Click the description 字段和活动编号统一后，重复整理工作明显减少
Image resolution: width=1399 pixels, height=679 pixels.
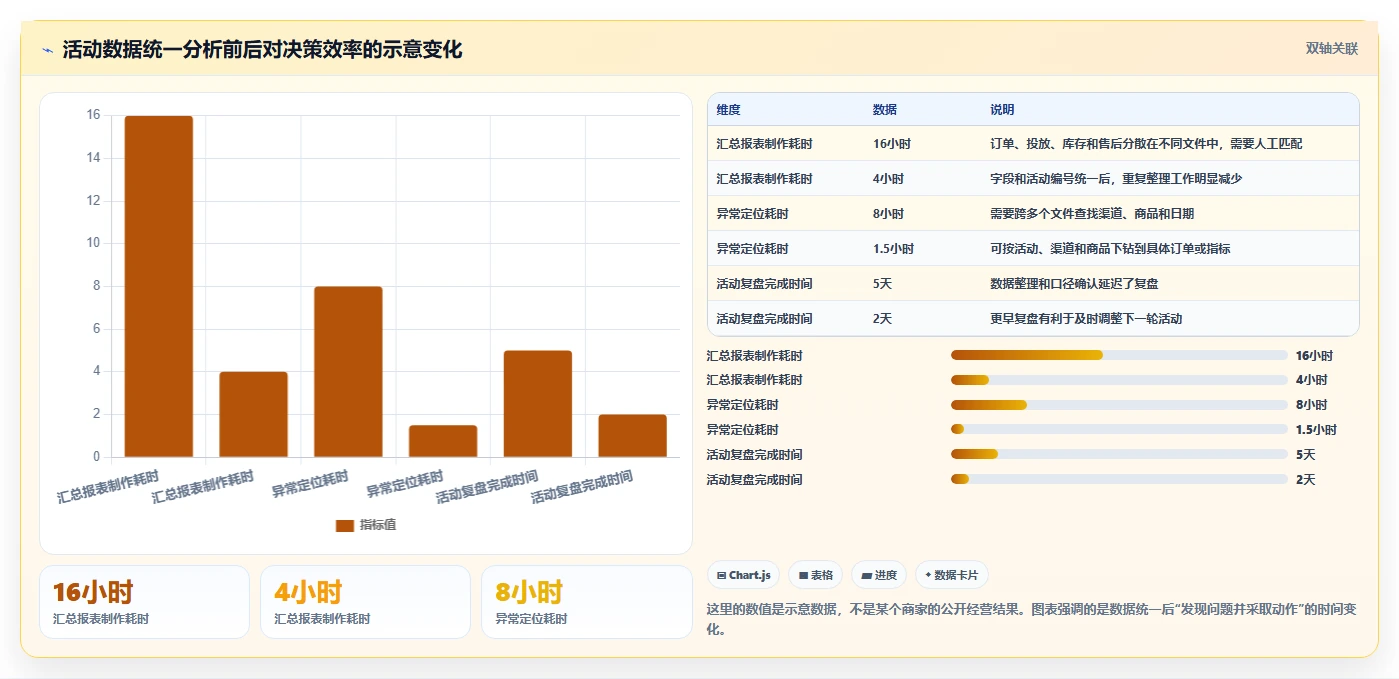pyautogui.click(x=1116, y=179)
